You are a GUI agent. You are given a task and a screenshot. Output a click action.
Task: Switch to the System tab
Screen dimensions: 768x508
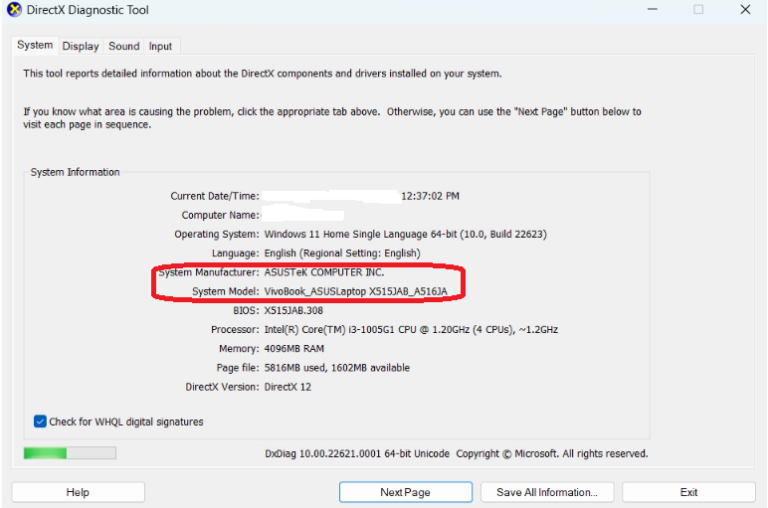(x=35, y=45)
